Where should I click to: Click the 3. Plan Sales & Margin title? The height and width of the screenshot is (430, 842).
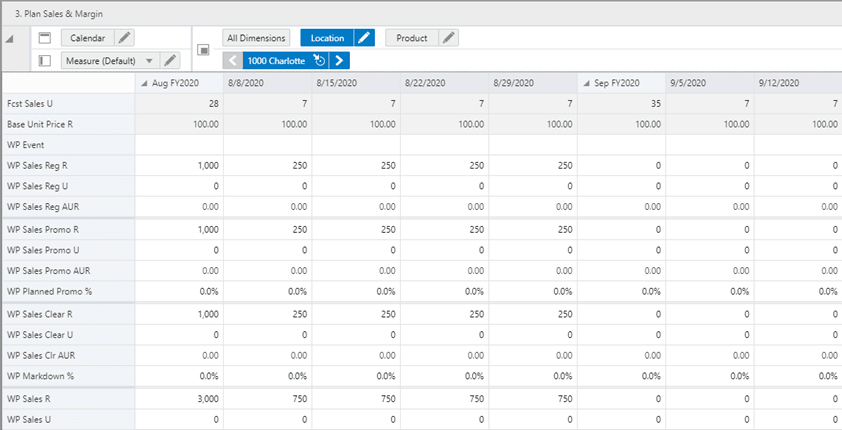point(59,14)
